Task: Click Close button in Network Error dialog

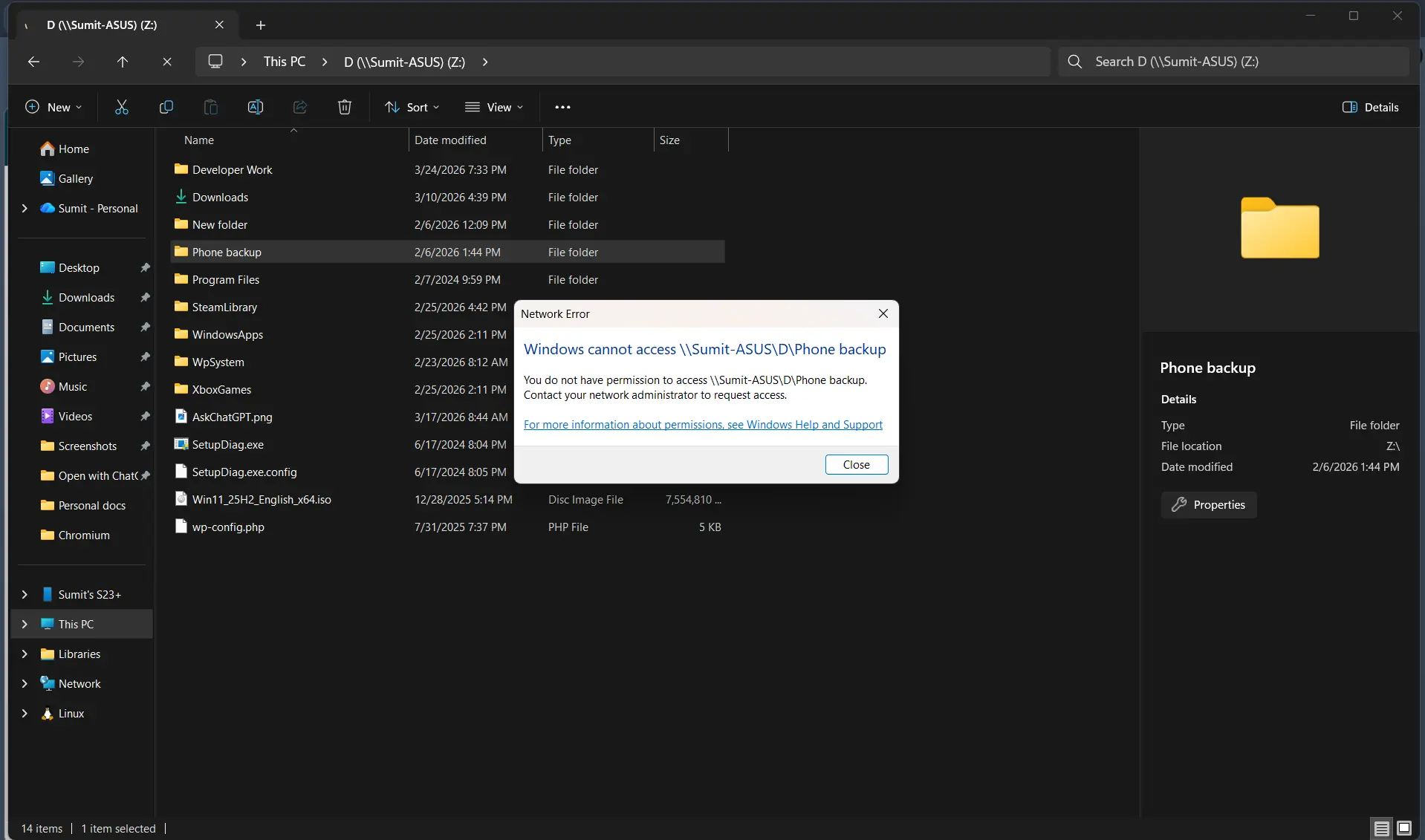Action: tap(857, 465)
